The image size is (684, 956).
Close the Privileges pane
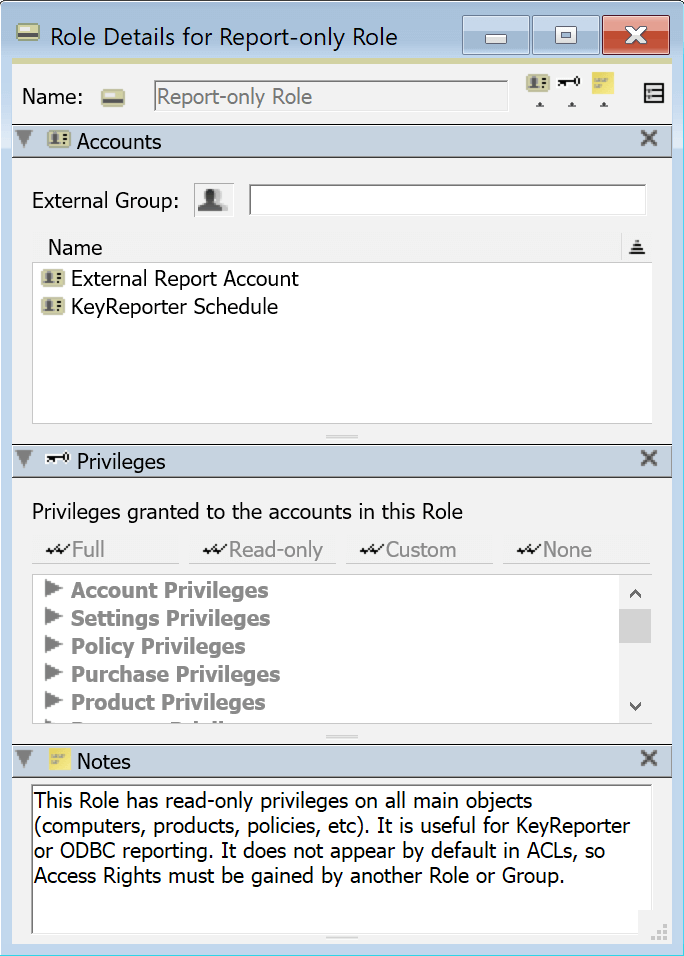649,460
